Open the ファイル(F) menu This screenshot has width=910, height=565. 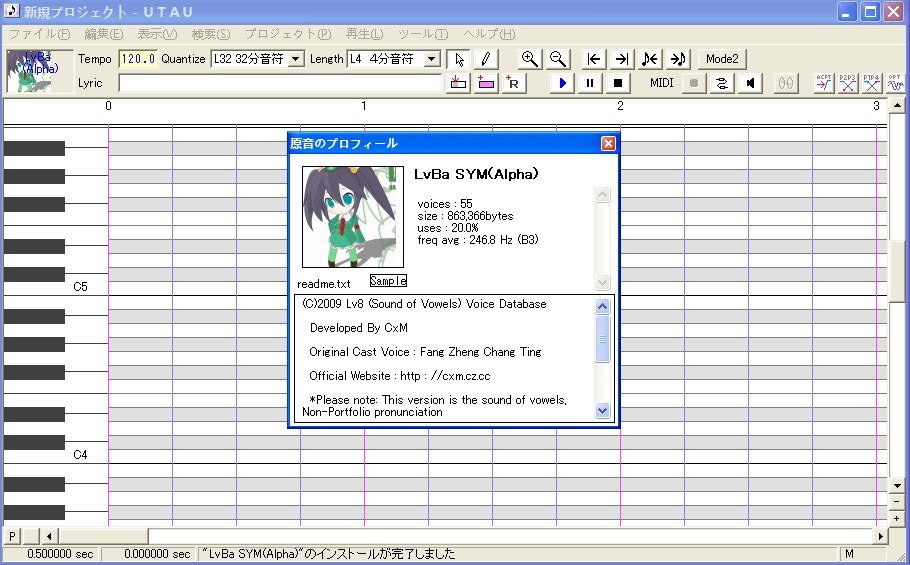point(39,34)
